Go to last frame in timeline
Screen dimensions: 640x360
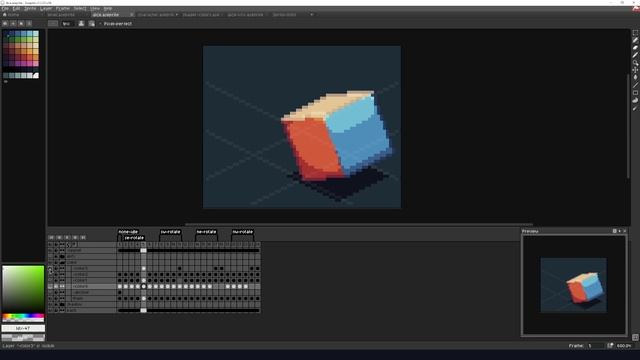click(x=83, y=237)
